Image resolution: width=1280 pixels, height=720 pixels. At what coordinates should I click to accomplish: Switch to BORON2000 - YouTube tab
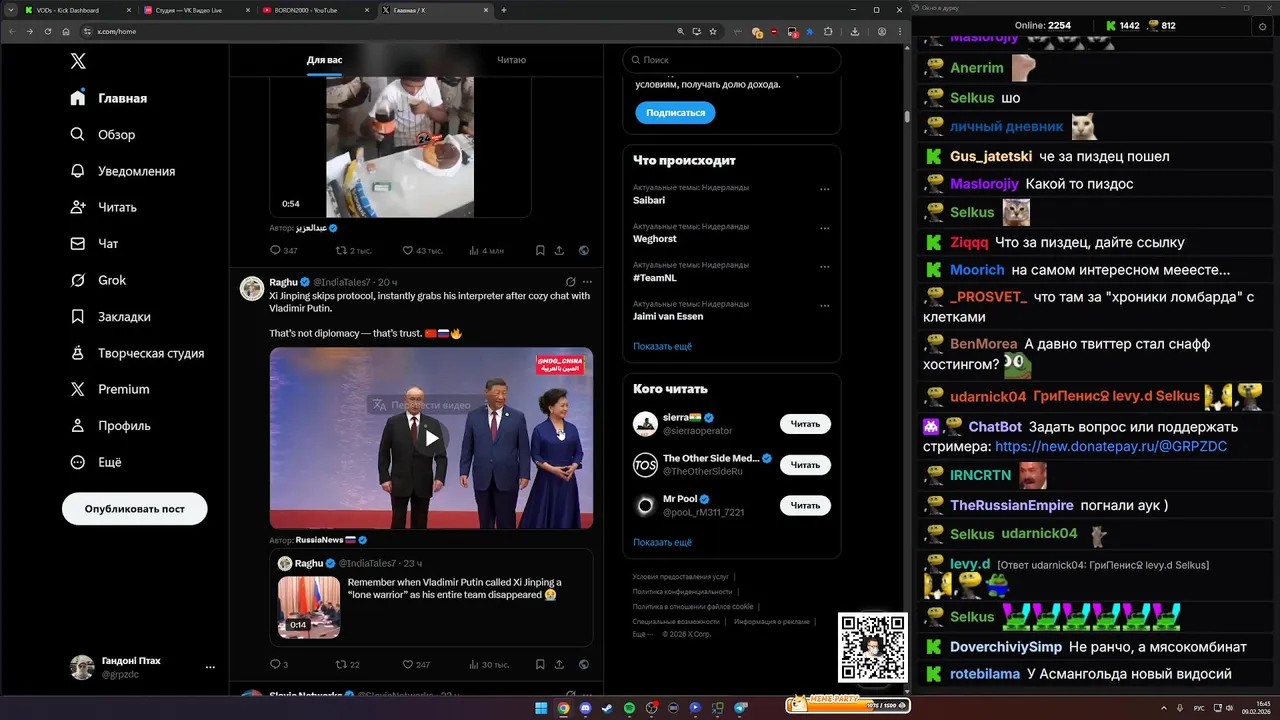tap(315, 10)
